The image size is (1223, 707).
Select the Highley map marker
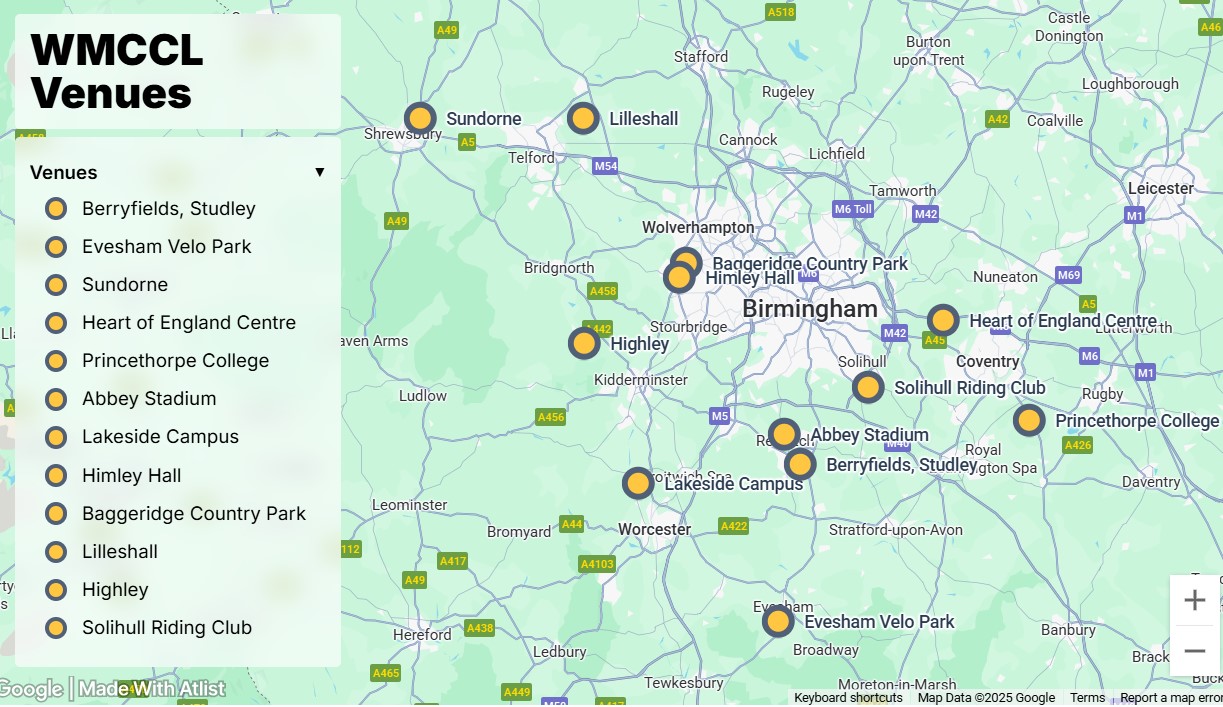584,344
